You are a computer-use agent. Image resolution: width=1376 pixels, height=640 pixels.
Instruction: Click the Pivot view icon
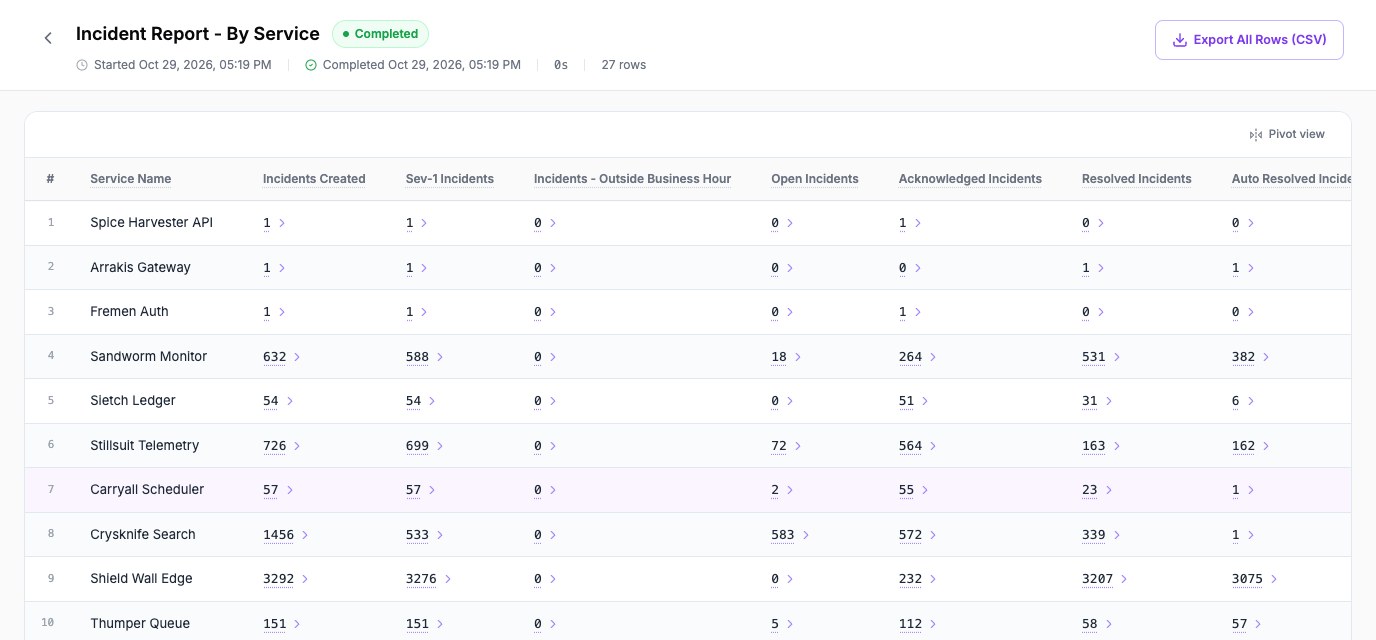click(1256, 135)
